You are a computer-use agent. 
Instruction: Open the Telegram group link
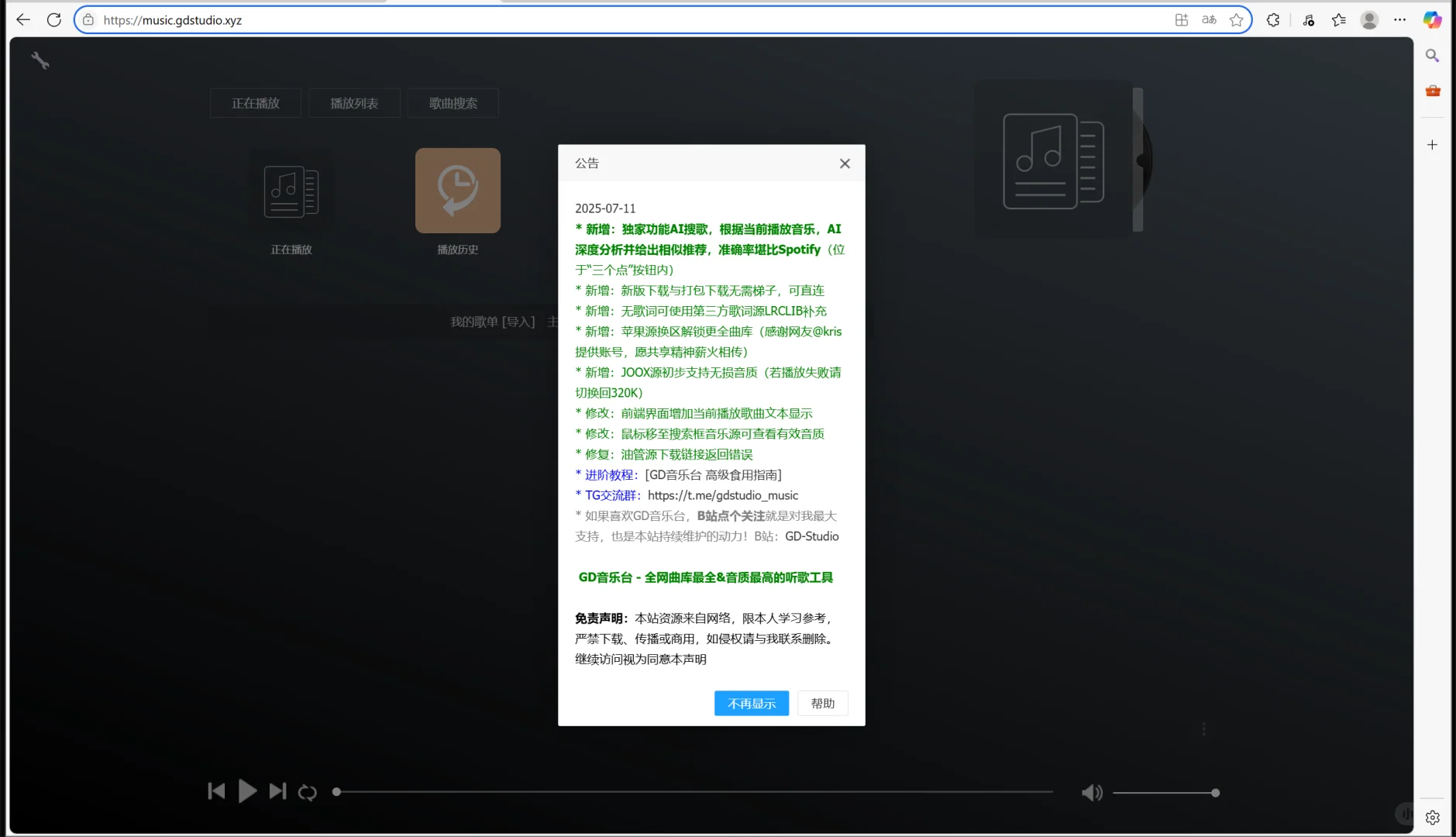pos(721,495)
